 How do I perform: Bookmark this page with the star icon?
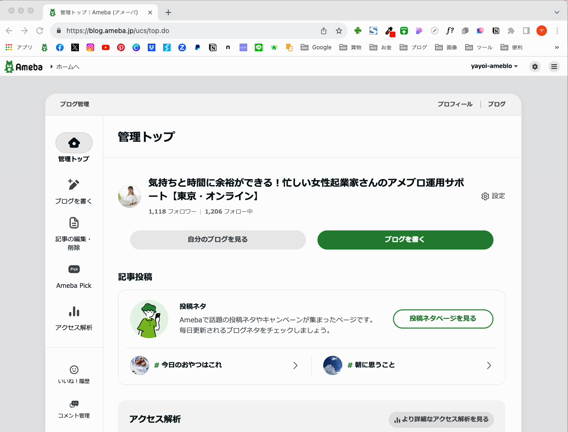[x=339, y=31]
